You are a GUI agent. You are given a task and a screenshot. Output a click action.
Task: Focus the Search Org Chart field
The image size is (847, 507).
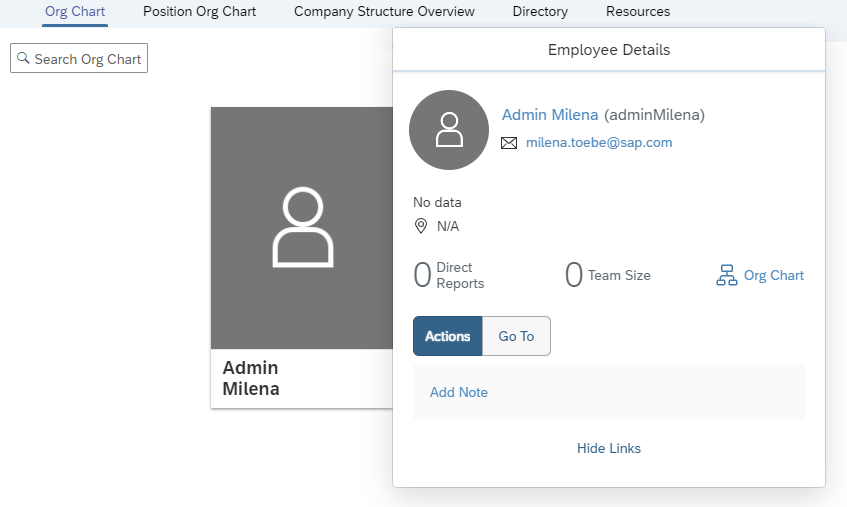pyautogui.click(x=79, y=58)
